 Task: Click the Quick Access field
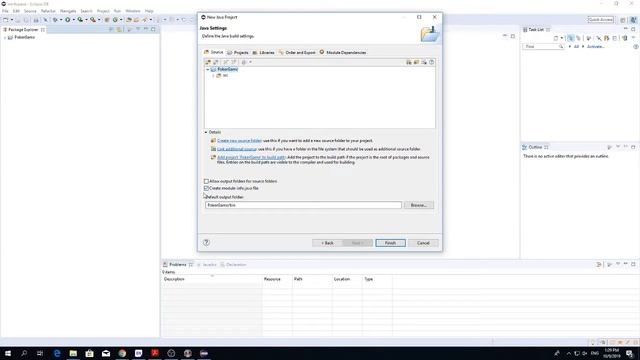(600, 20)
